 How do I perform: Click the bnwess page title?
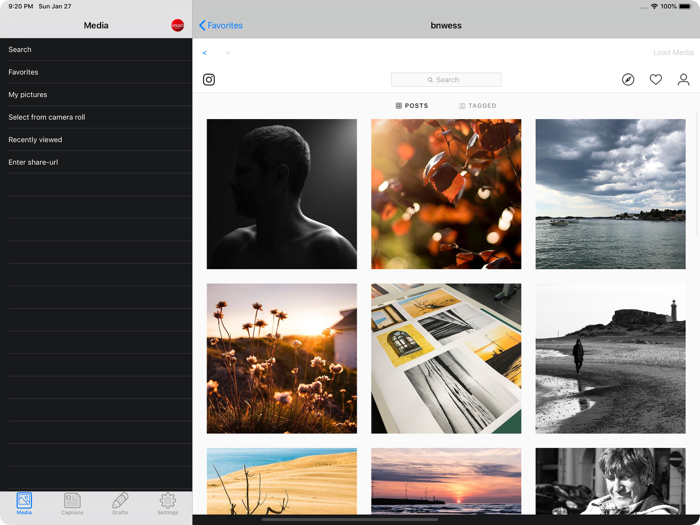click(446, 25)
